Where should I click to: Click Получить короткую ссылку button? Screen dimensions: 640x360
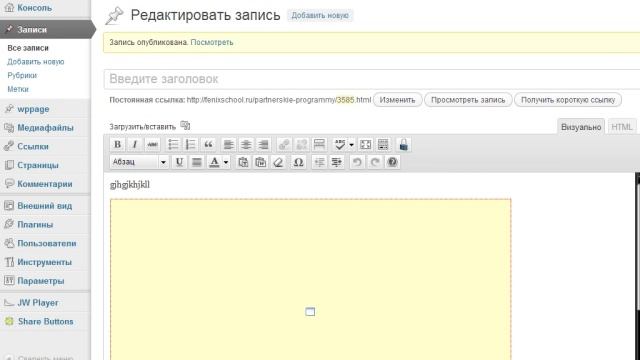point(568,100)
